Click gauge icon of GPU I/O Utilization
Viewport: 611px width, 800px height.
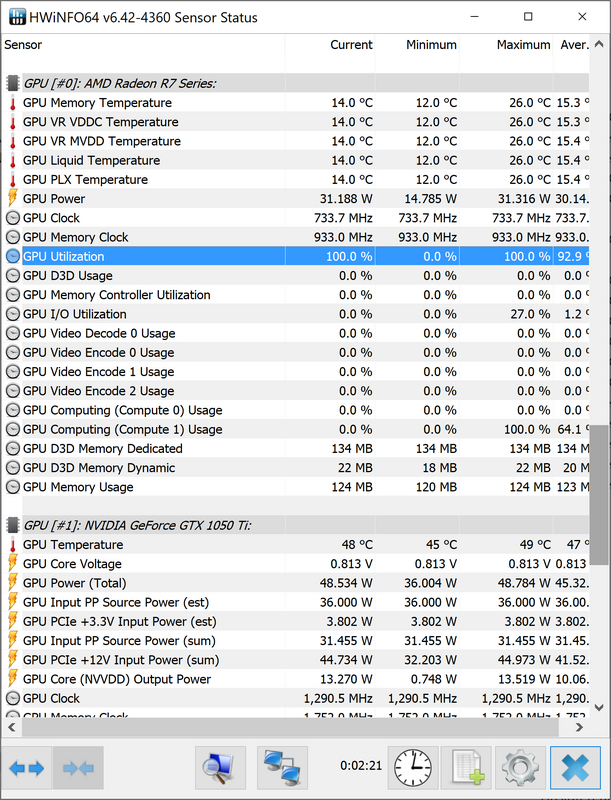pos(13,314)
